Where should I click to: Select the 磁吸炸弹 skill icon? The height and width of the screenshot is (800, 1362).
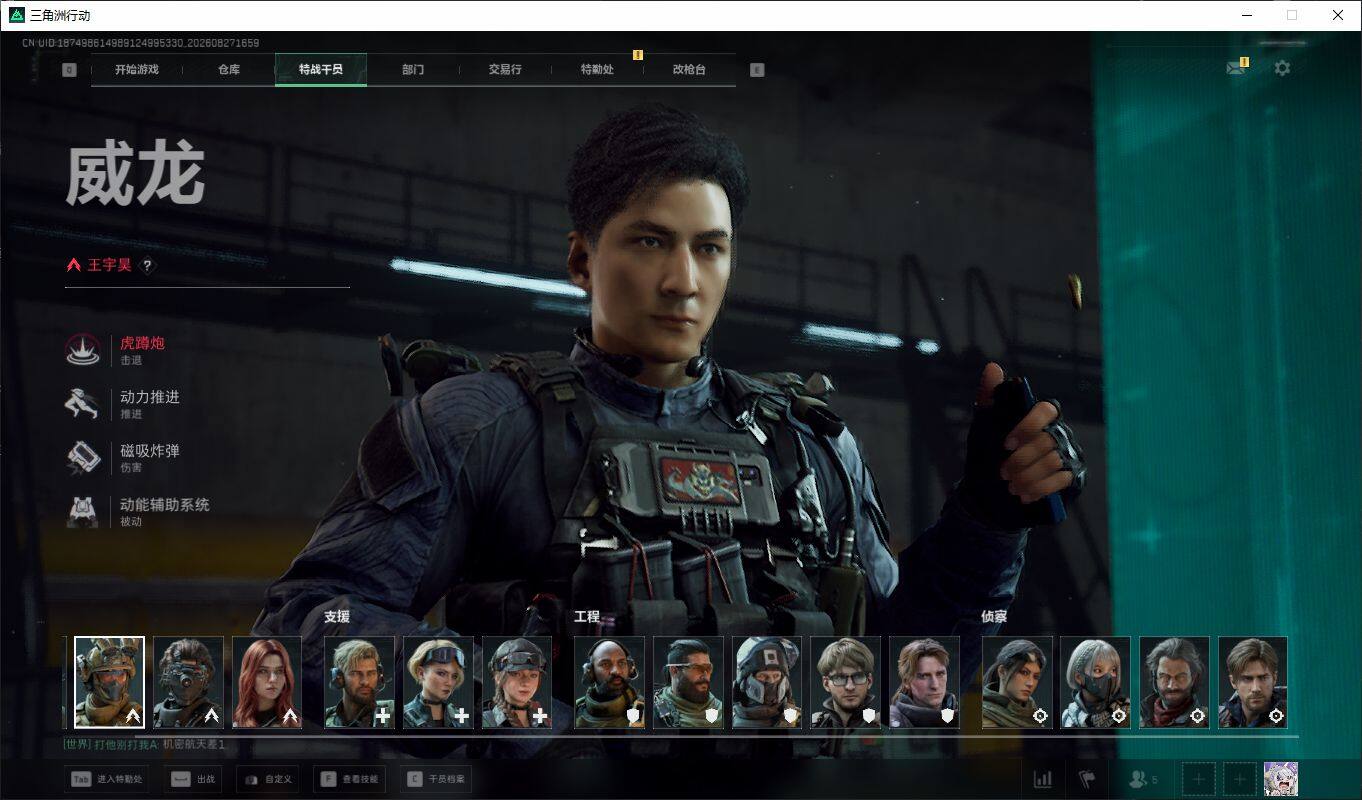click(82, 458)
